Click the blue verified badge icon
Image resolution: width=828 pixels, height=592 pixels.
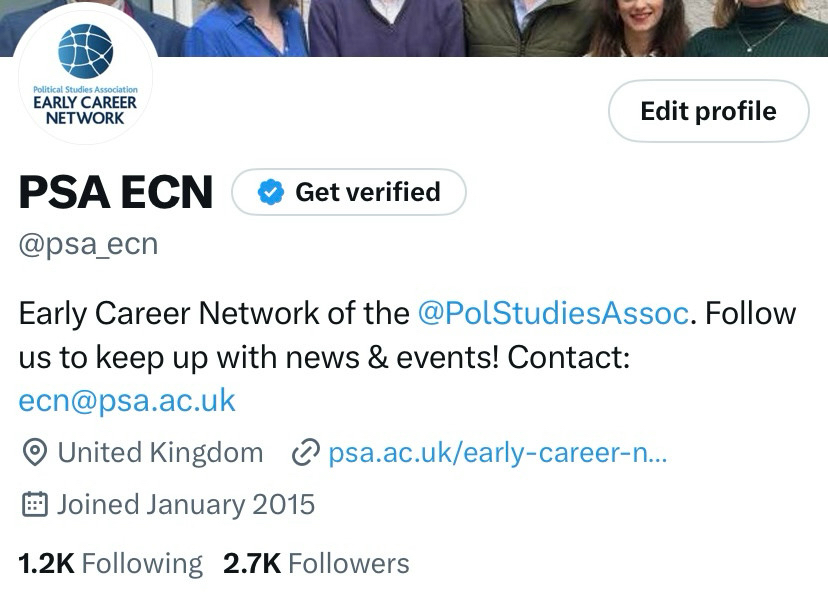(x=270, y=192)
